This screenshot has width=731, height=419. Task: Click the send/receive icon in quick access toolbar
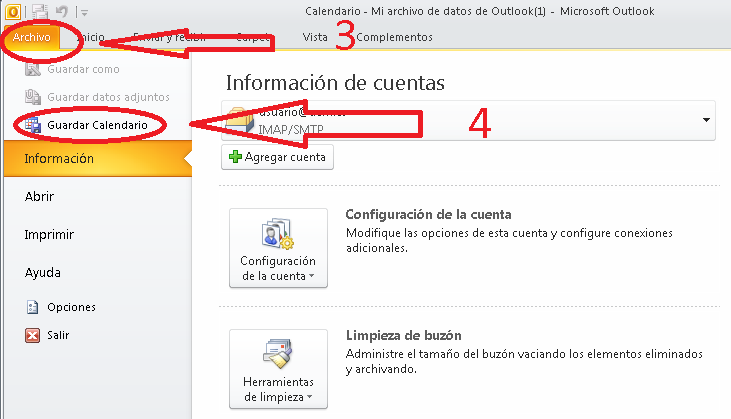pyautogui.click(x=40, y=11)
